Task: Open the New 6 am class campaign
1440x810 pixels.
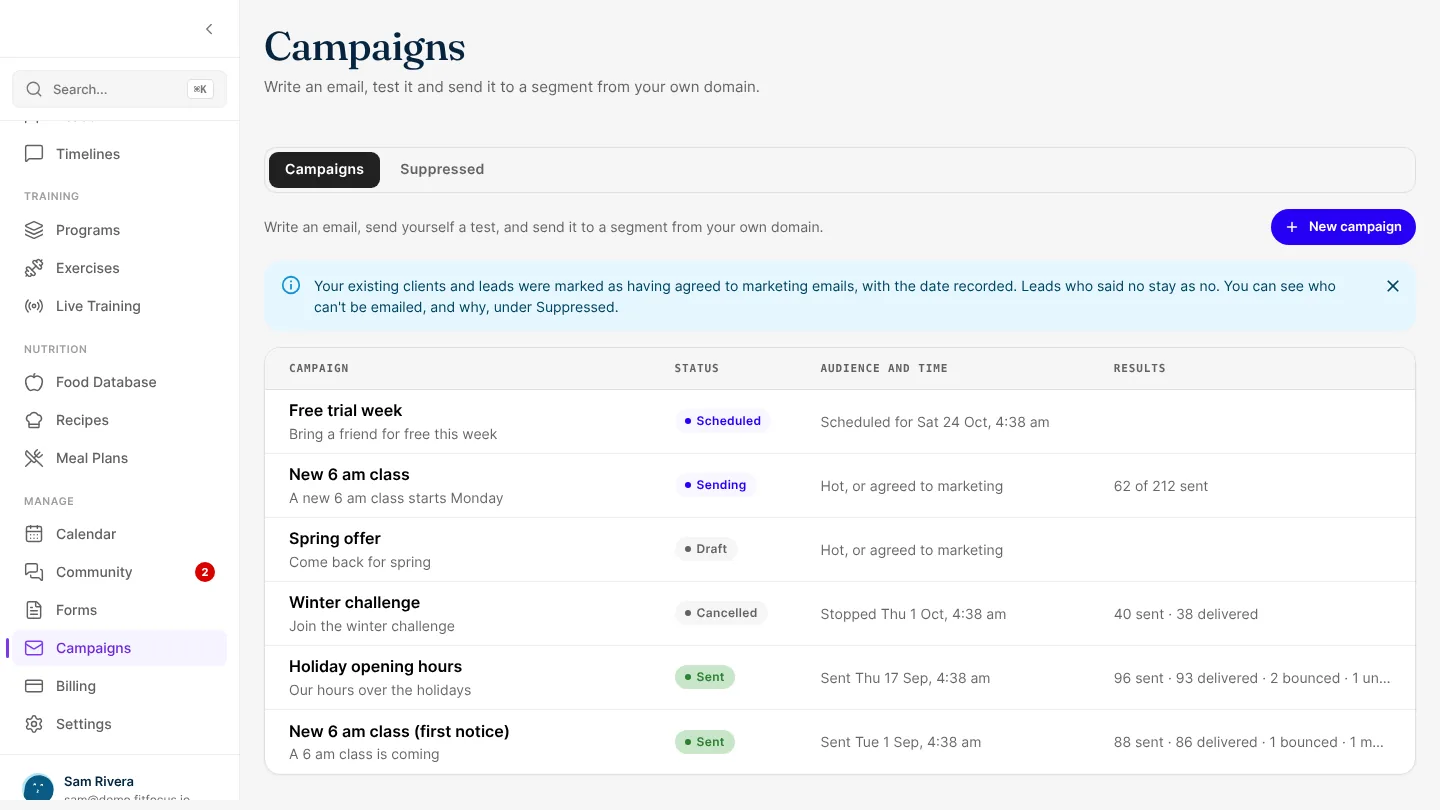Action: 840,486
